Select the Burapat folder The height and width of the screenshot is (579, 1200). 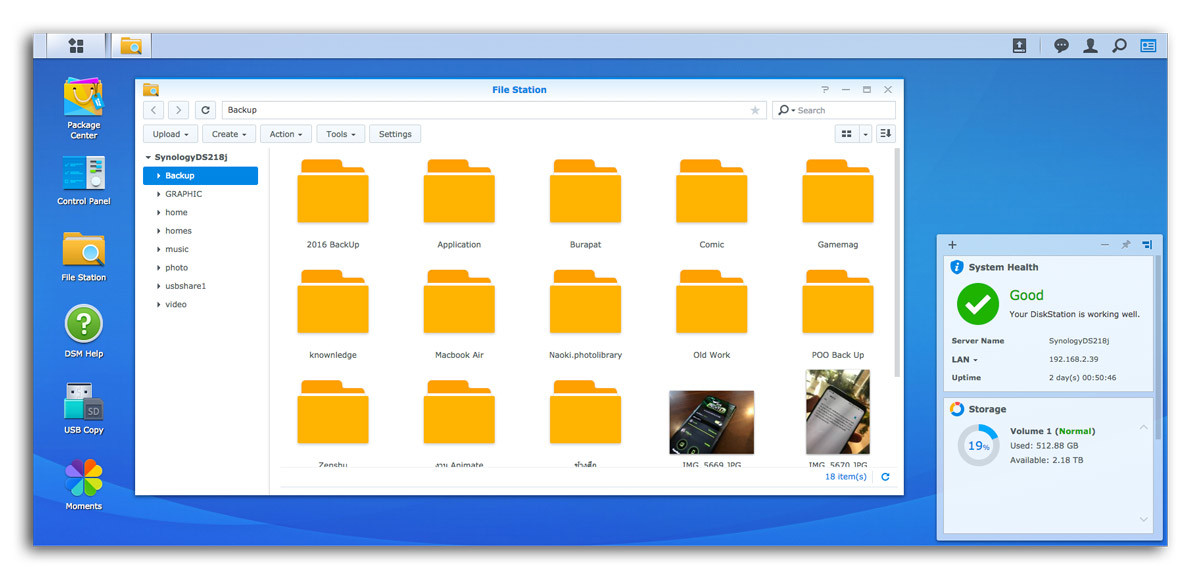point(585,203)
